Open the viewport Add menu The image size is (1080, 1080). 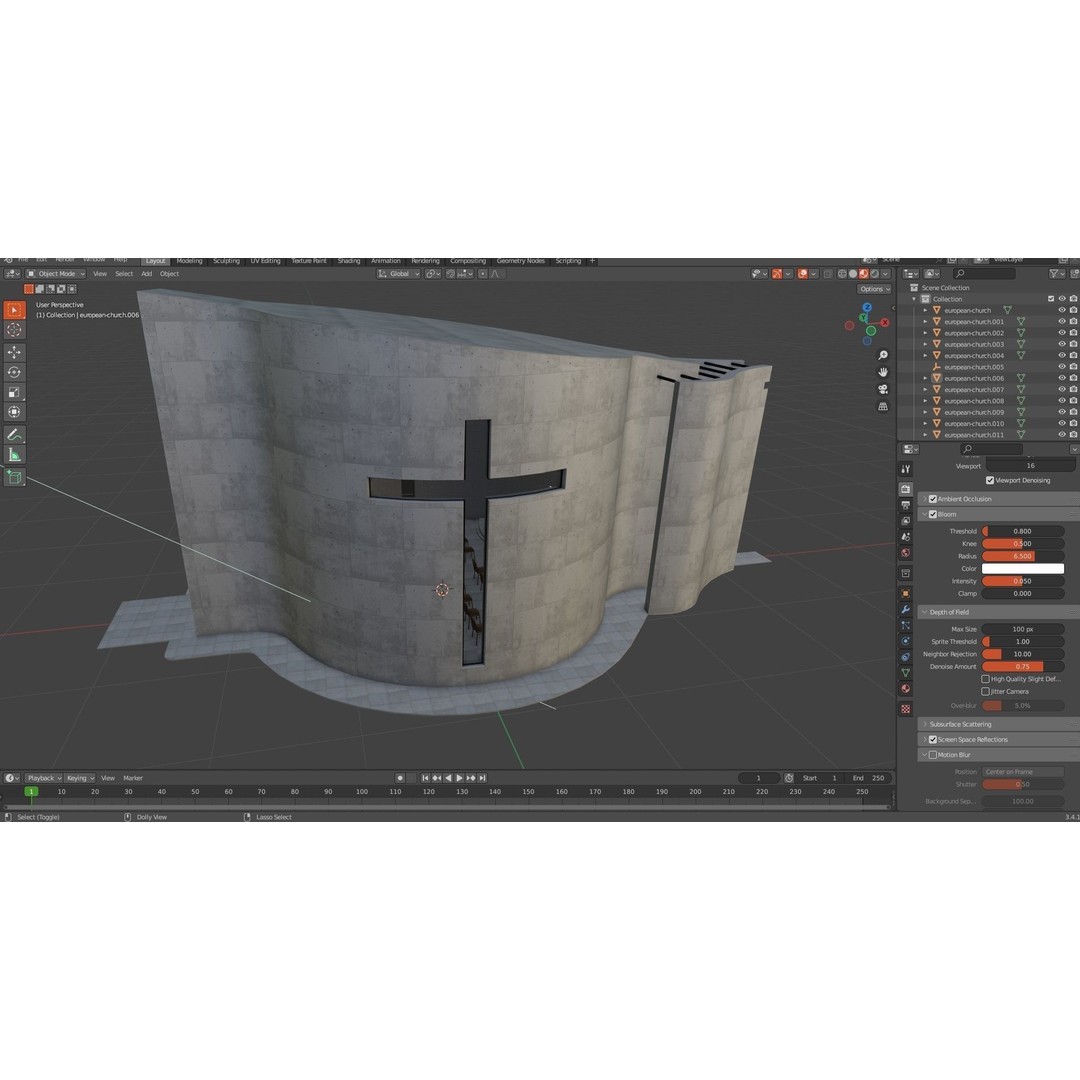point(147,273)
